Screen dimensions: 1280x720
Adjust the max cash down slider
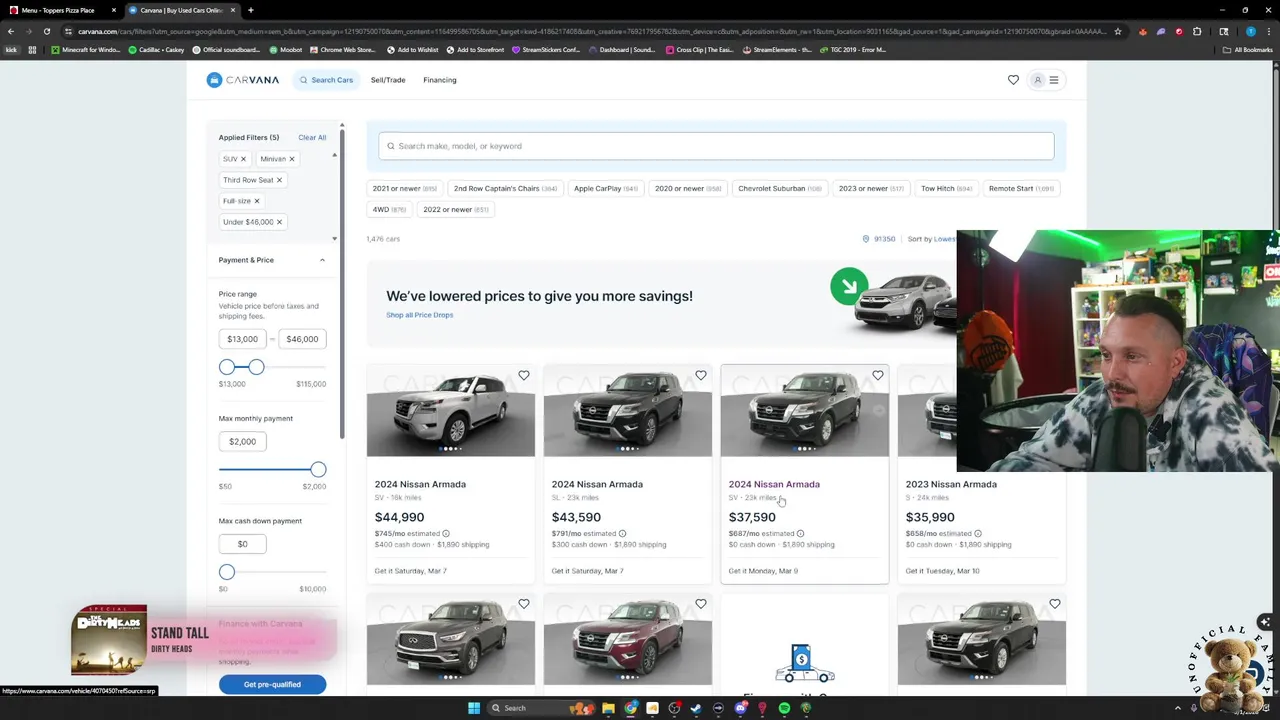227,572
